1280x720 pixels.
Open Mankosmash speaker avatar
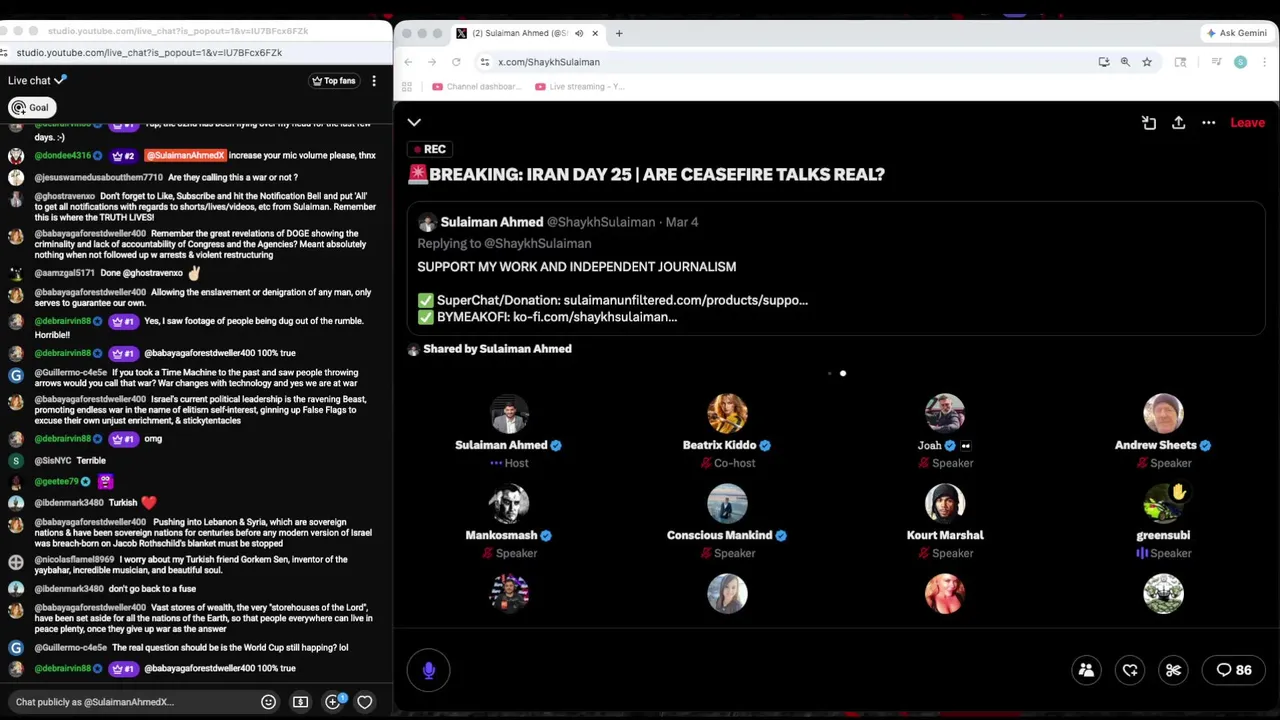coord(509,504)
